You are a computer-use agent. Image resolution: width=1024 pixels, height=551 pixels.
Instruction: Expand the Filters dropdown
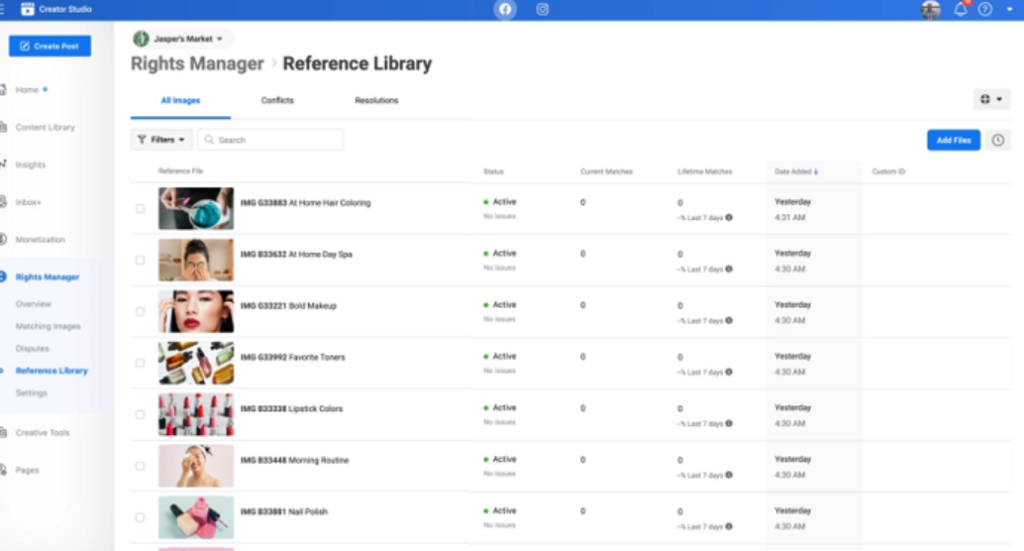[x=161, y=140]
